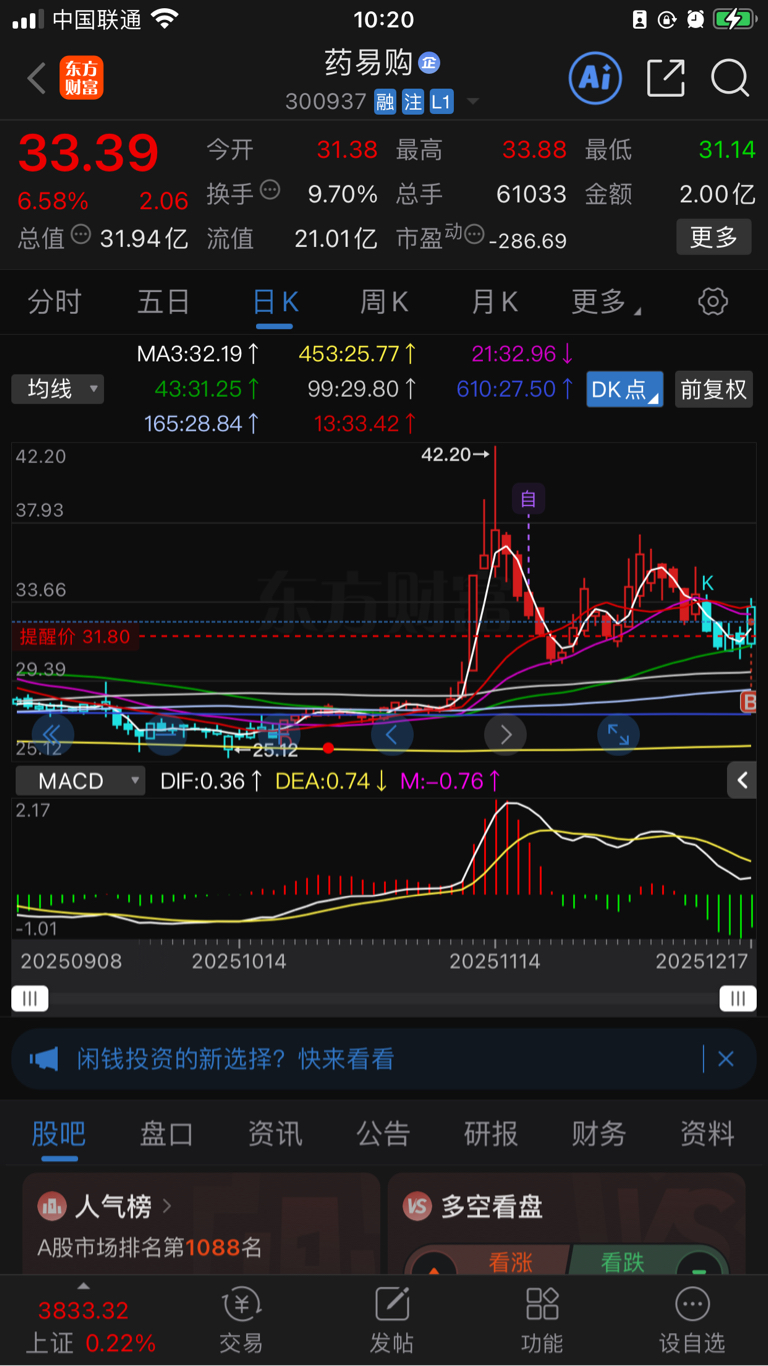
Task: Tap the 更多 quote details button
Action: click(714, 237)
